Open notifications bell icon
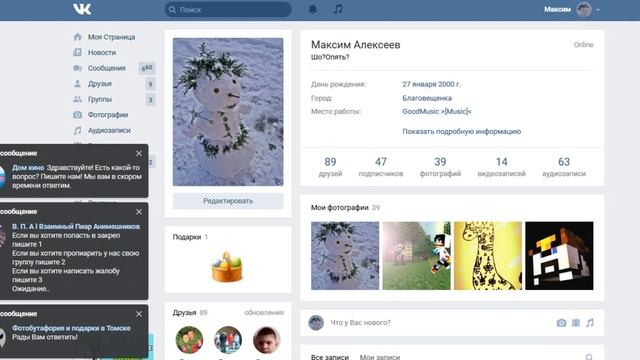Image resolution: width=640 pixels, height=360 pixels. point(313,9)
